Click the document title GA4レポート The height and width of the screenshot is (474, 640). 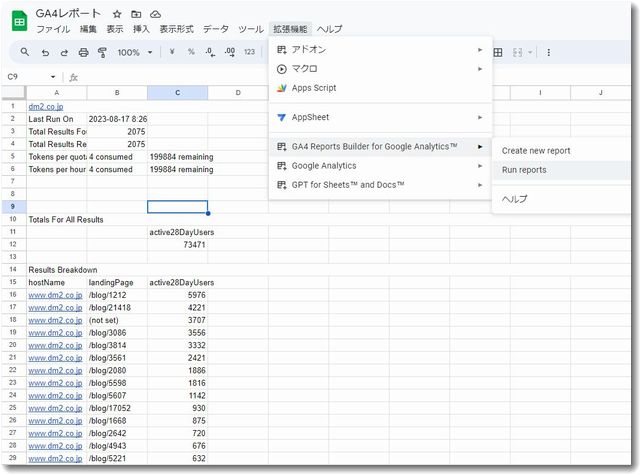(68, 13)
